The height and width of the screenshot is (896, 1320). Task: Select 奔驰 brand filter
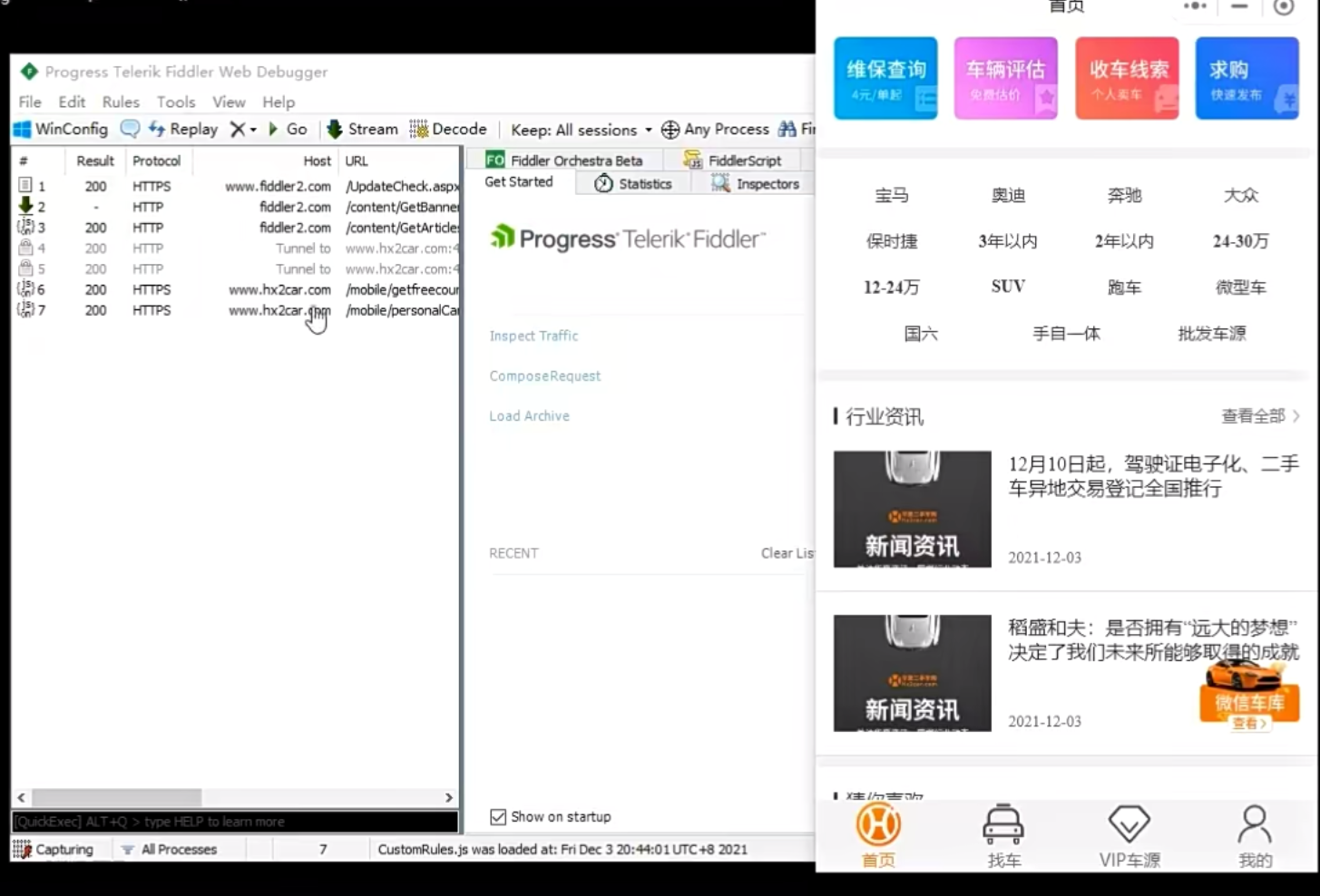pyautogui.click(x=1124, y=195)
